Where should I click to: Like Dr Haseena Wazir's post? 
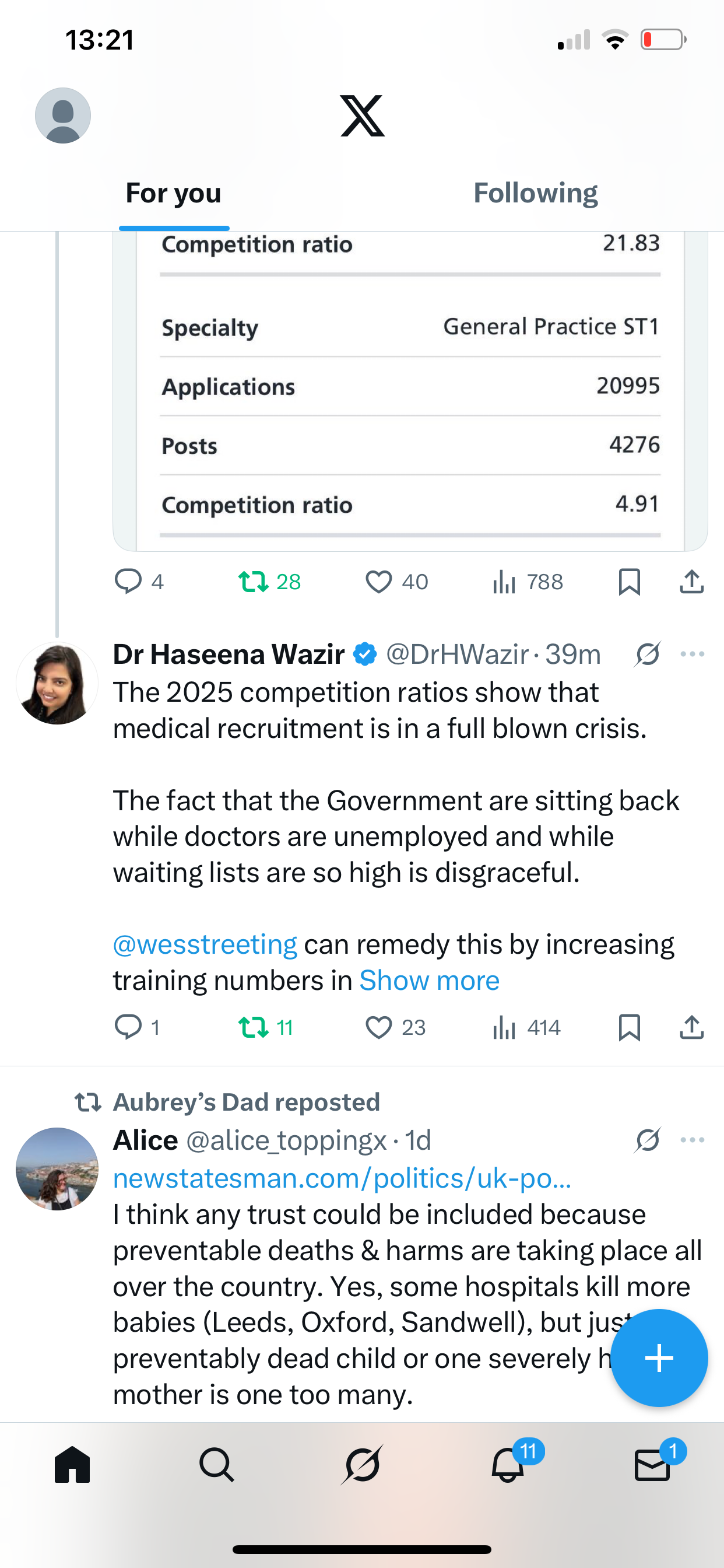(378, 1027)
